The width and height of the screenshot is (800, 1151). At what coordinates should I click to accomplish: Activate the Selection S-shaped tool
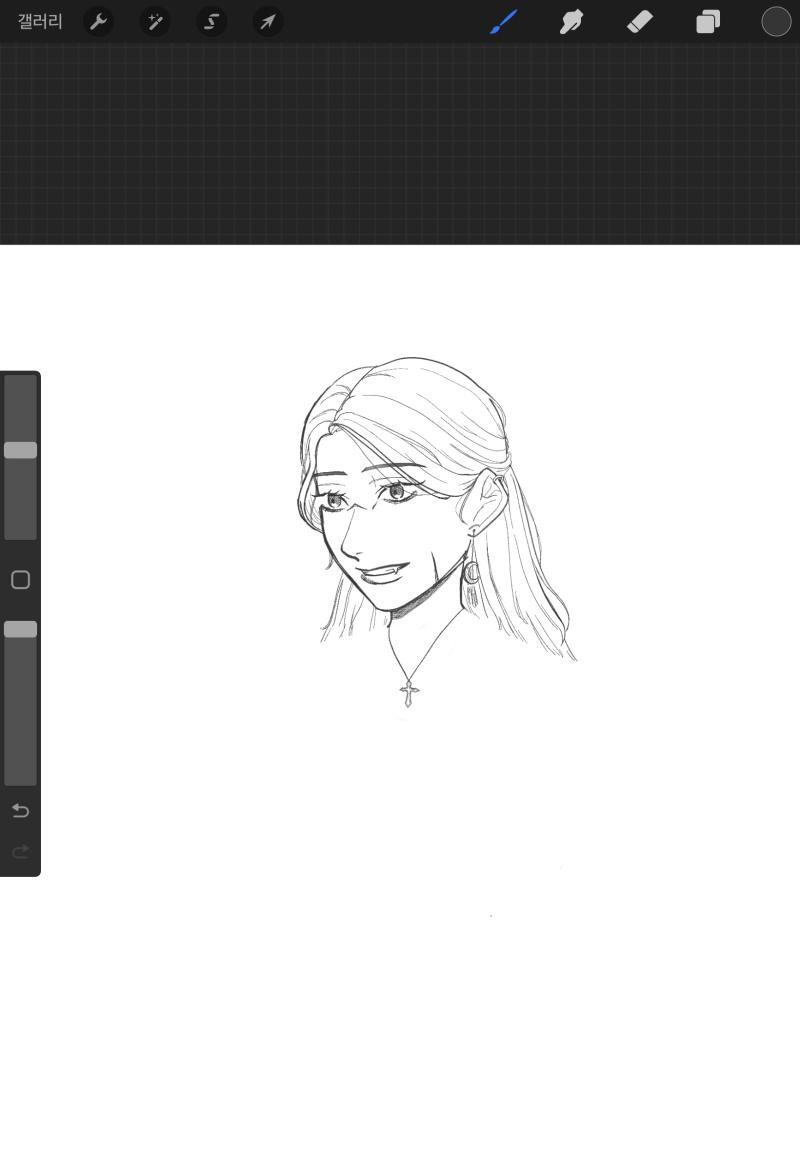point(211,22)
